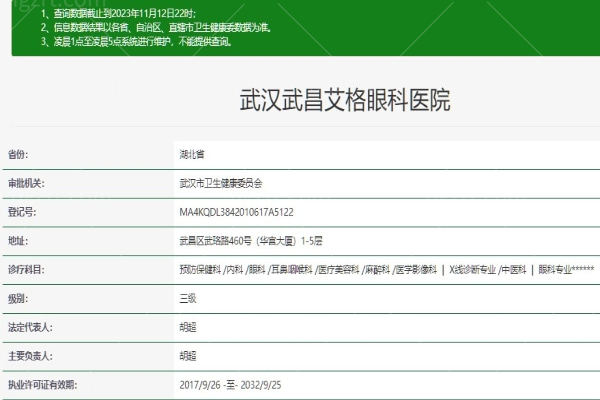Click the 法定代表人 label
600x400 pixels.
pos(30,327)
